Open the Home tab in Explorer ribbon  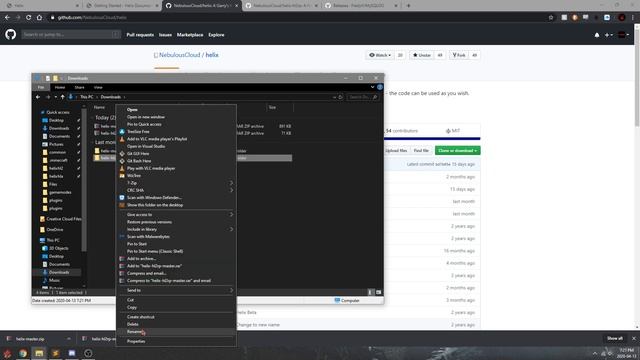pyautogui.click(x=60, y=87)
